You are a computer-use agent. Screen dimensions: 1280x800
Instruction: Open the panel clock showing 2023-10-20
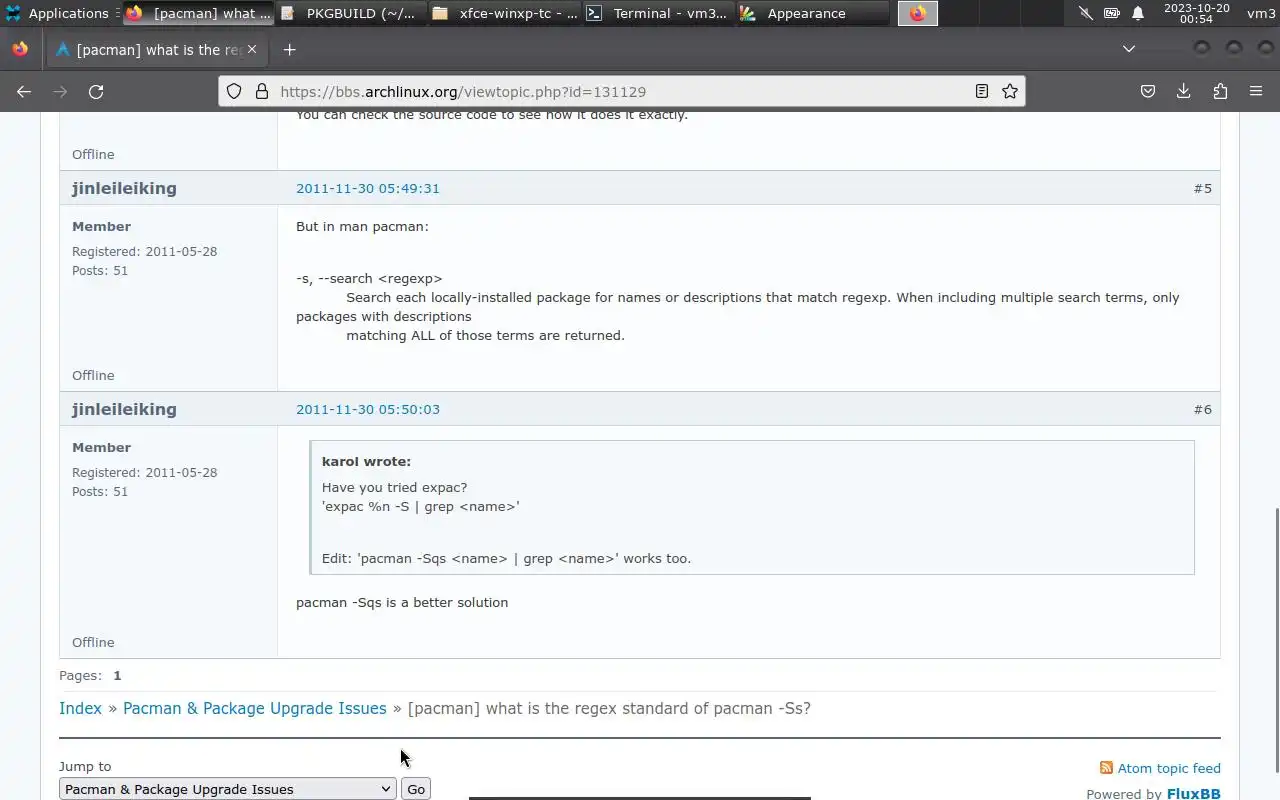pos(1196,13)
